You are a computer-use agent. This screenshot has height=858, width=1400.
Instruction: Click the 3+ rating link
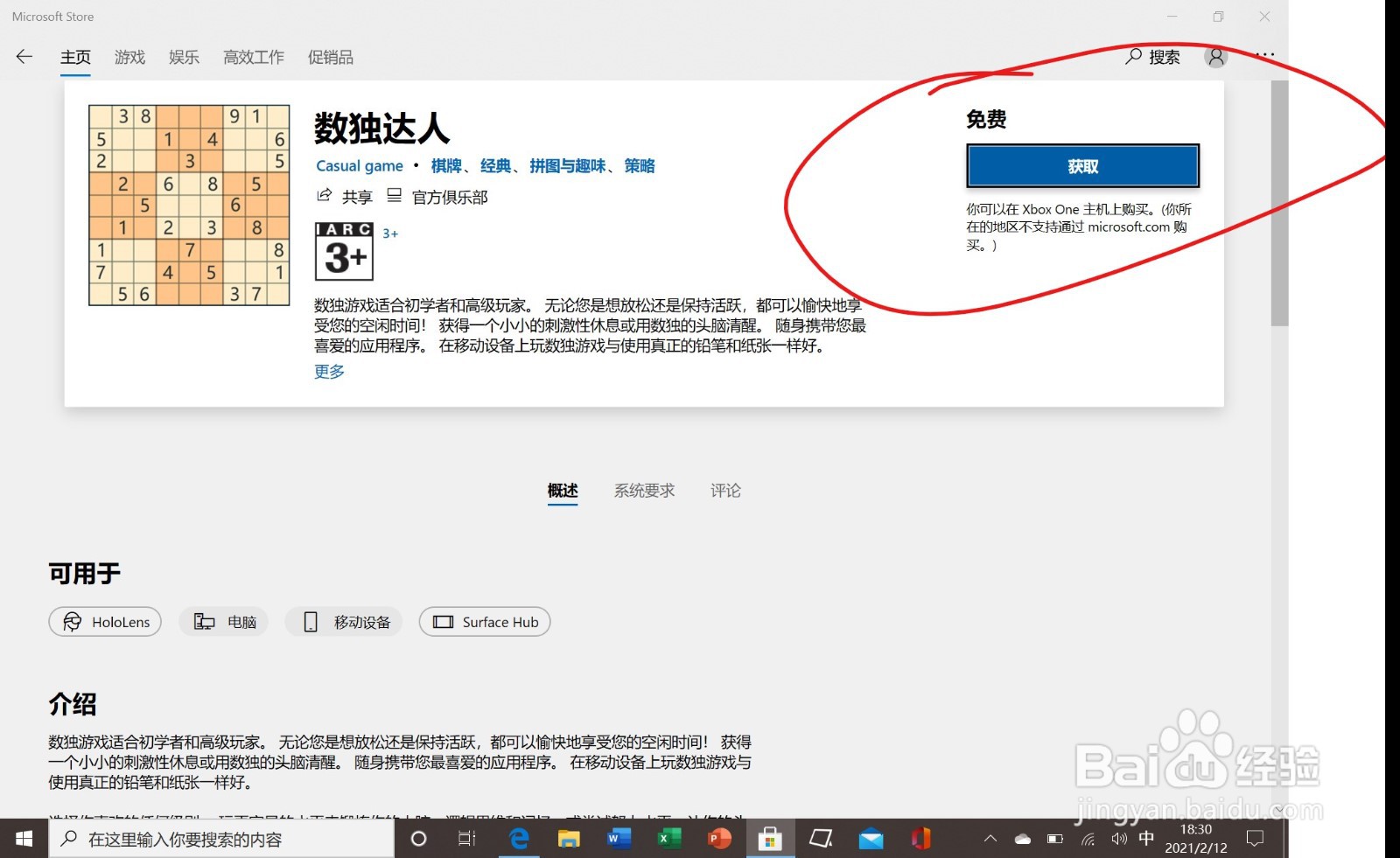[390, 234]
